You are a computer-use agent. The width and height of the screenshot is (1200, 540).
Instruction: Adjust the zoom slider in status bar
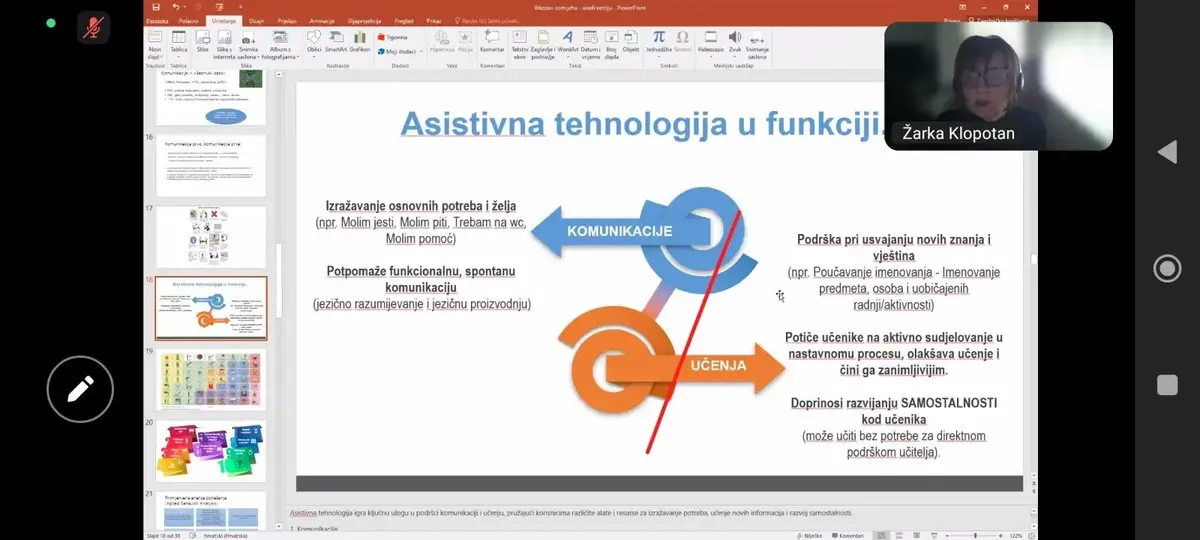[975, 535]
